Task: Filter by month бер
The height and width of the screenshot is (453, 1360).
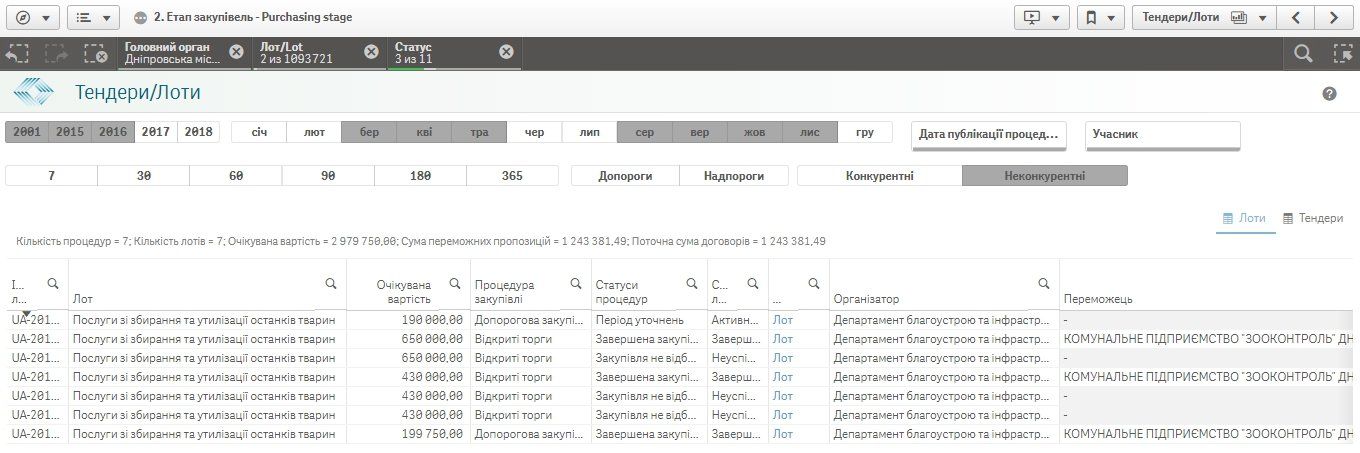Action: coord(369,132)
